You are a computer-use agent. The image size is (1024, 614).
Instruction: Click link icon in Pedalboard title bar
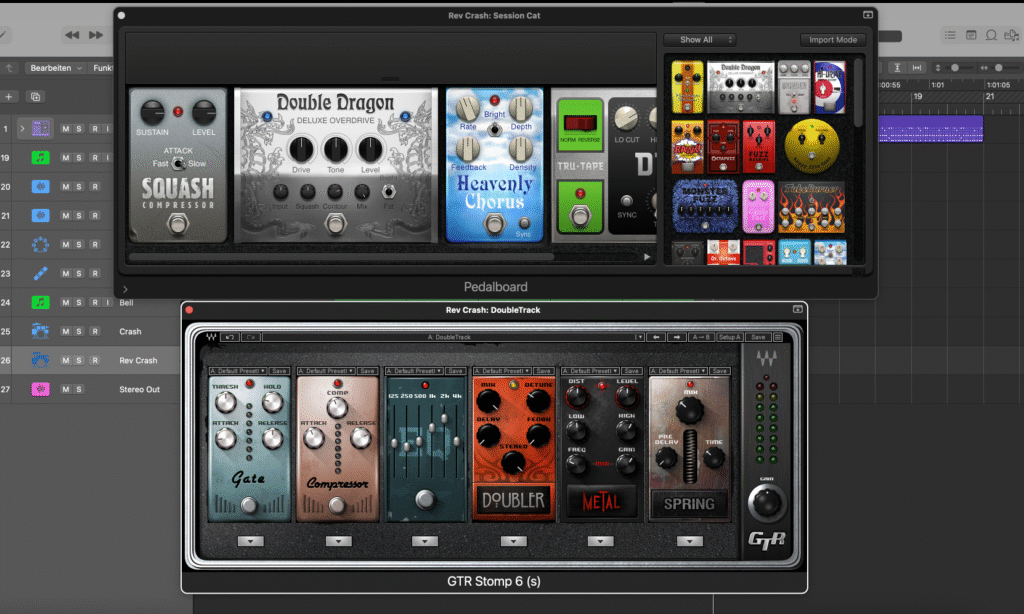pyautogui.click(x=868, y=15)
